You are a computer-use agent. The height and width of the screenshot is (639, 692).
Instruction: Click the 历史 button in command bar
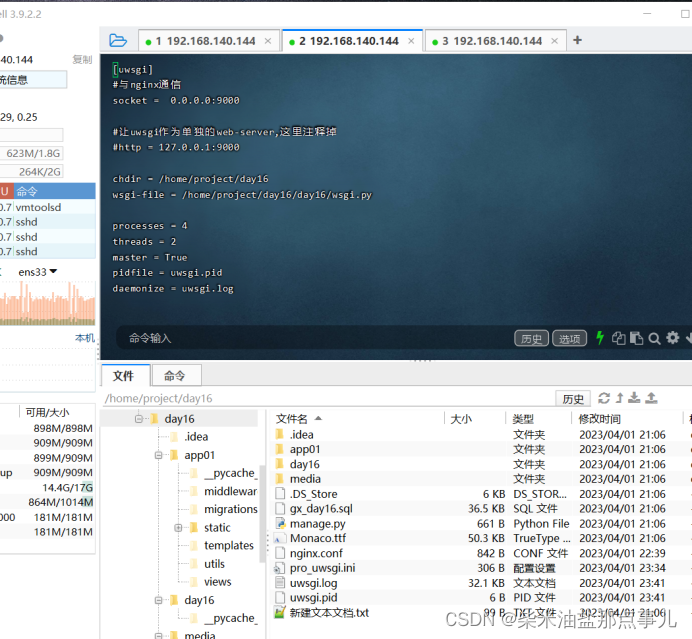531,338
